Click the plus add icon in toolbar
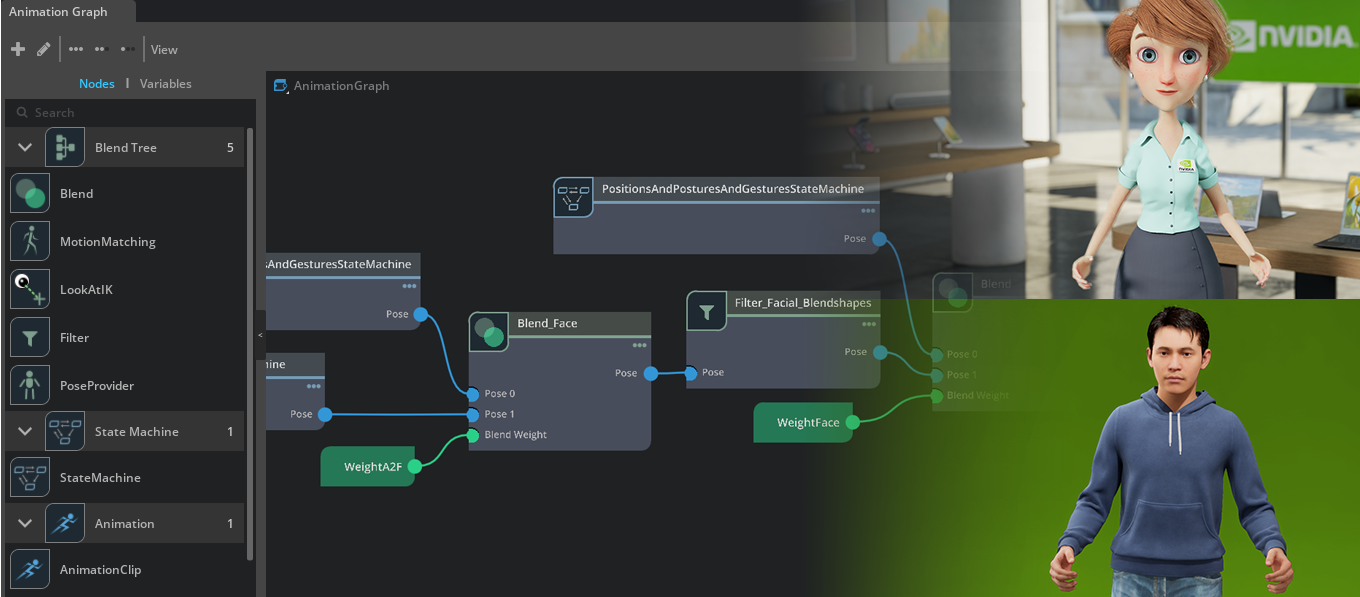Viewport: 1360px width, 597px height. tap(17, 49)
